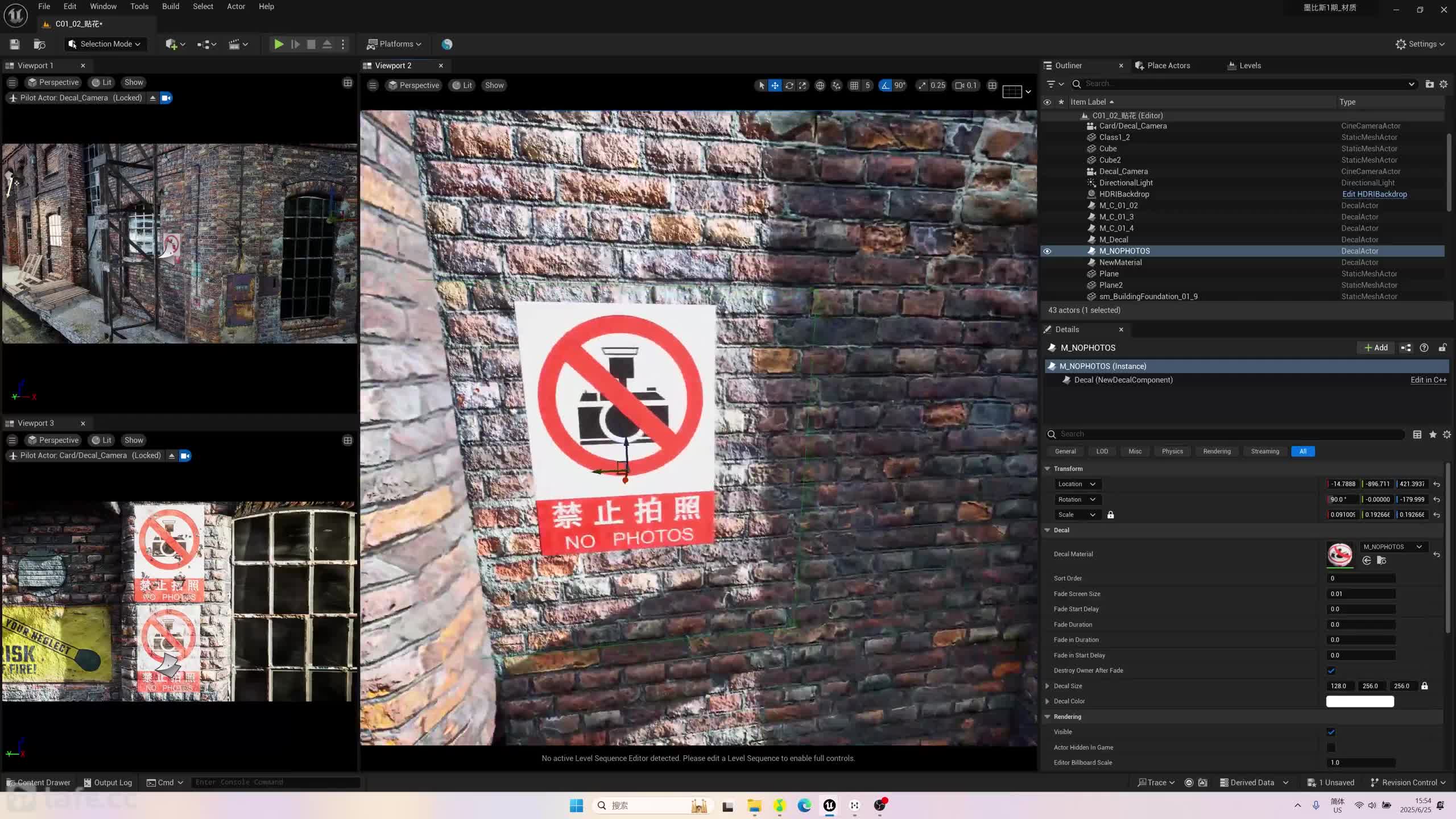Expand the Decal Color property
Screen dimensions: 1456x819
(x=1048, y=701)
